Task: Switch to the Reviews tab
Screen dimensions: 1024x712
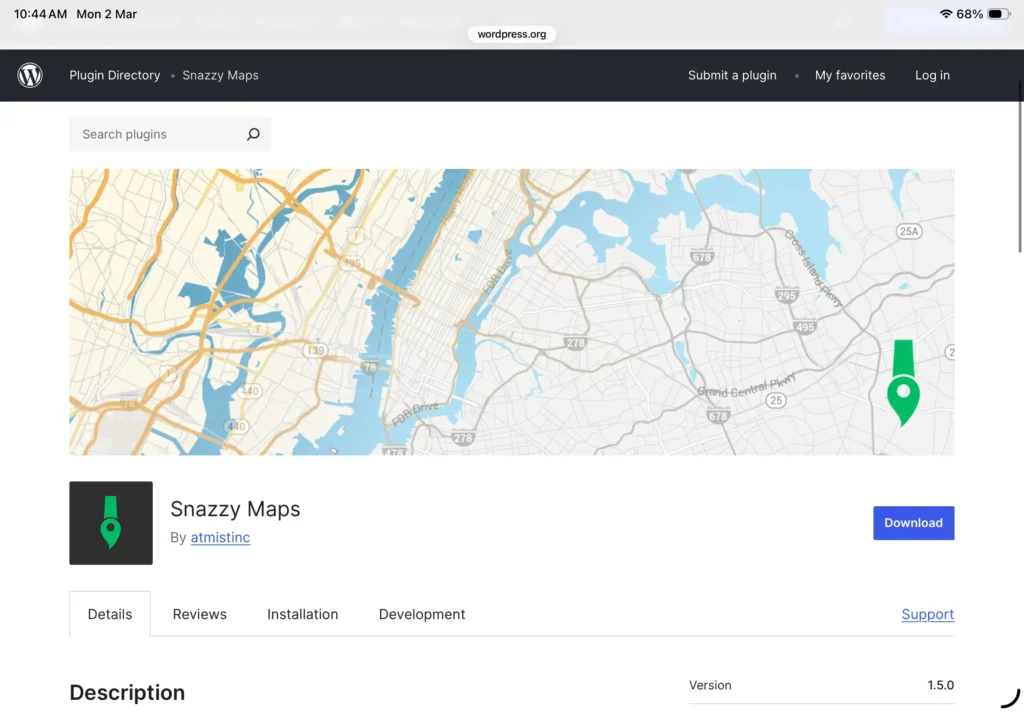Action: point(199,614)
